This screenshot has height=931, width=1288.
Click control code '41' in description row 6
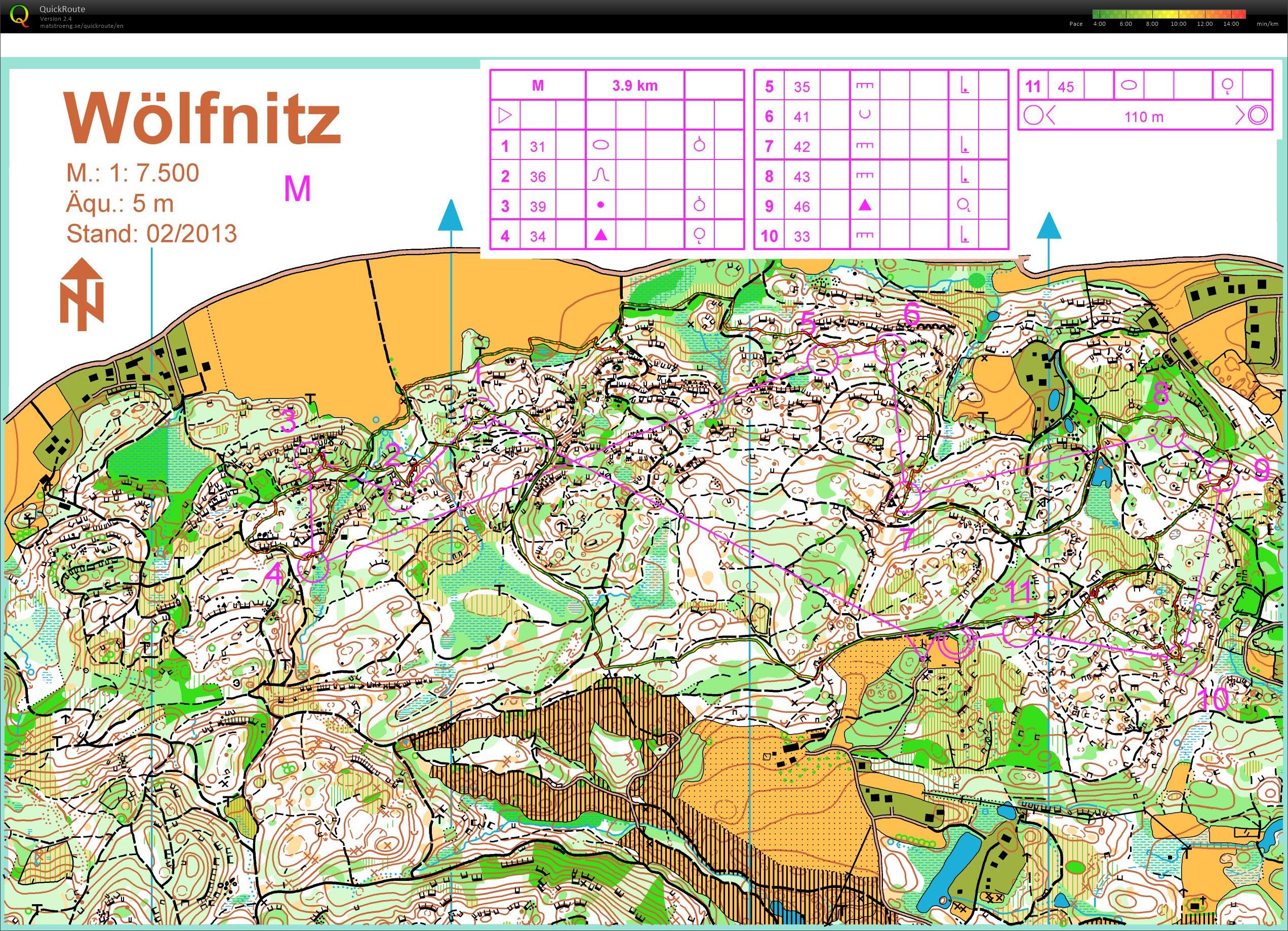(x=802, y=117)
